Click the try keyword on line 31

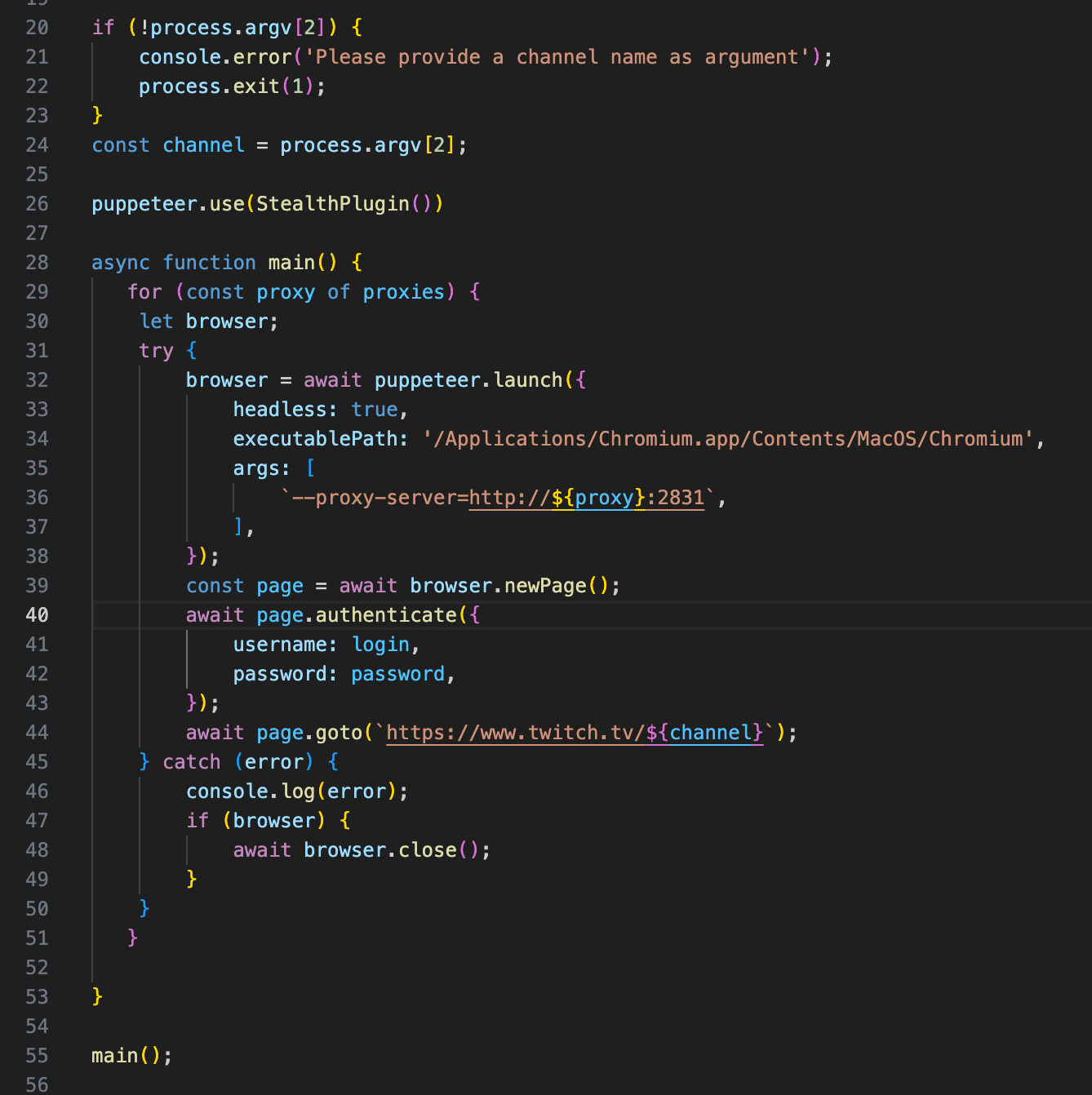pyautogui.click(x=156, y=351)
